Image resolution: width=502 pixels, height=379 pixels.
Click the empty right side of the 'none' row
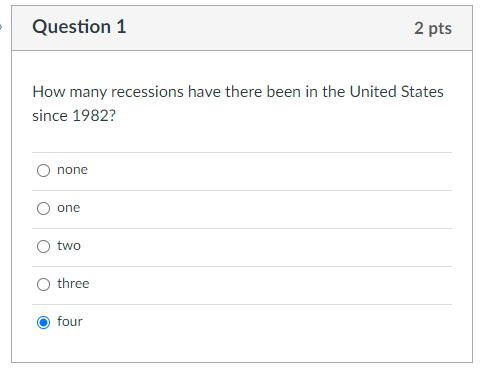[x=270, y=172]
